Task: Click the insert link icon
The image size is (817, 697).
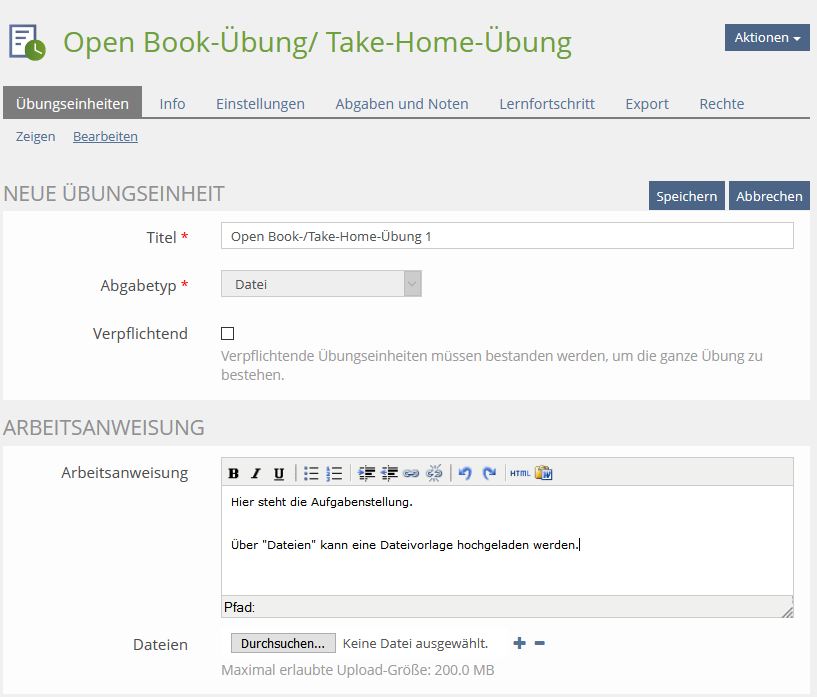Action: (x=411, y=473)
